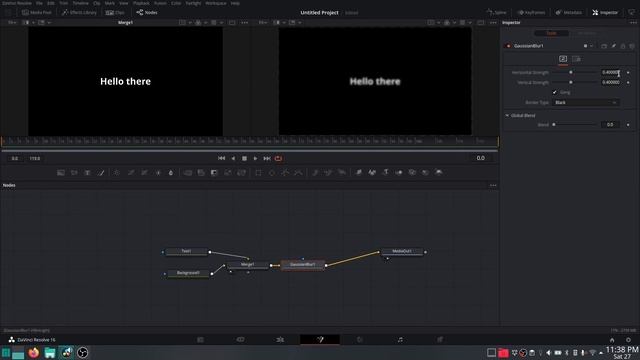Add a Color Curves node from the toolbar
This screenshot has width=640, height=360.
coord(131,173)
